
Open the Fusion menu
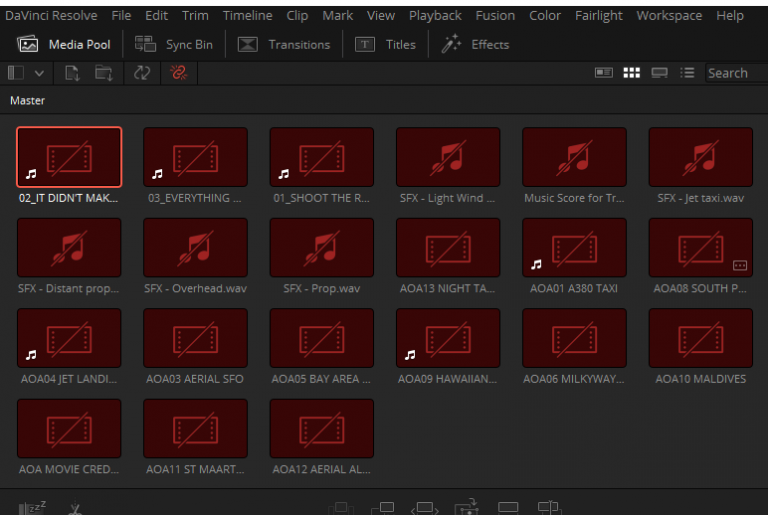(495, 16)
